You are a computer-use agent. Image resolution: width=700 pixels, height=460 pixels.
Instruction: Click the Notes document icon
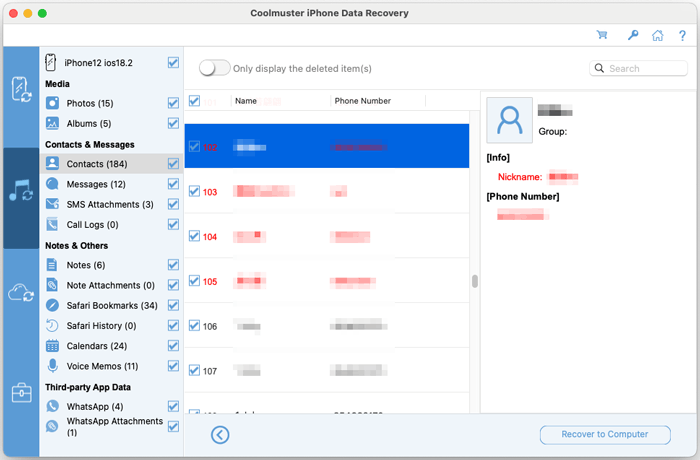pyautogui.click(x=52, y=265)
